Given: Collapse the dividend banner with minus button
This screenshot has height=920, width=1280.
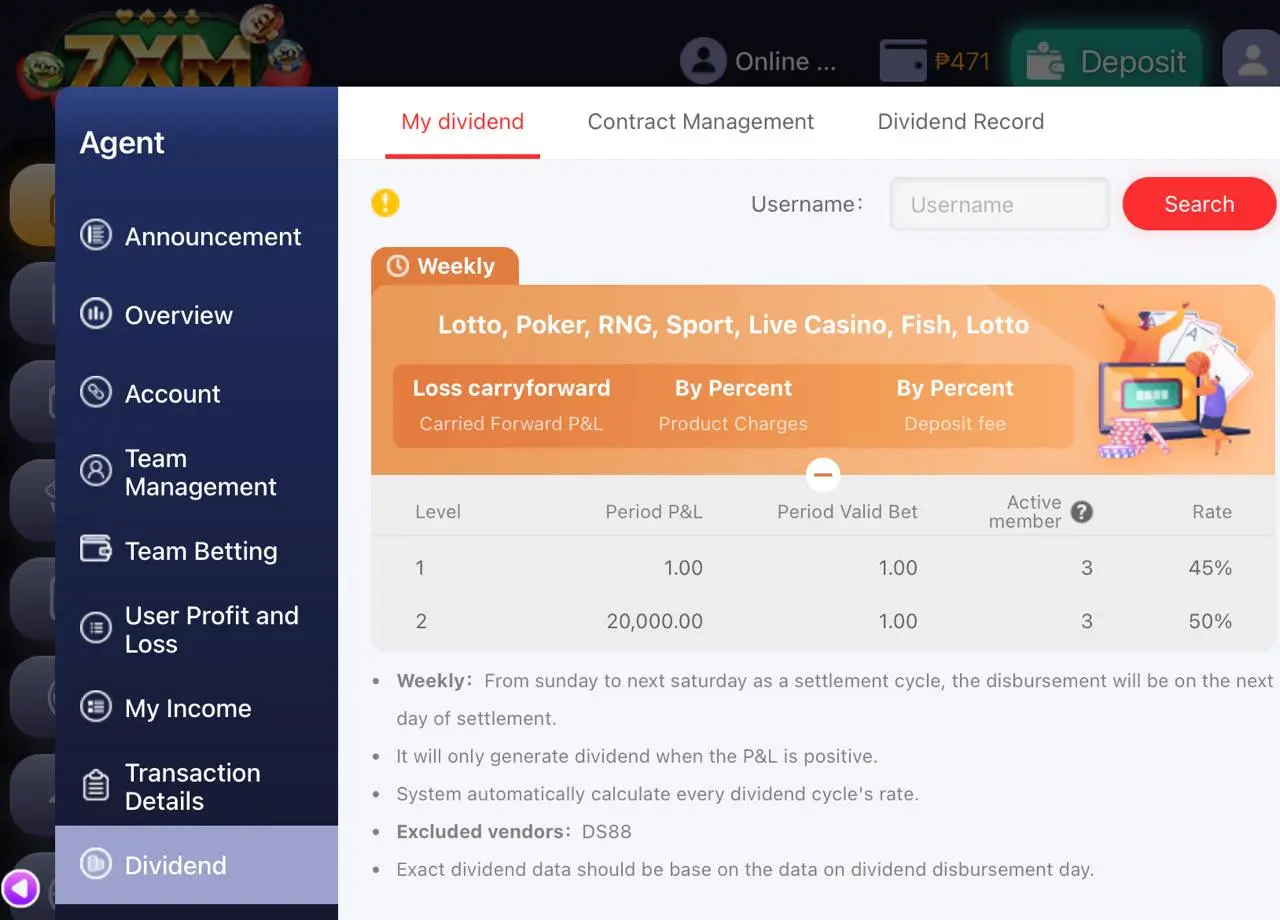Looking at the screenshot, I should 823,474.
